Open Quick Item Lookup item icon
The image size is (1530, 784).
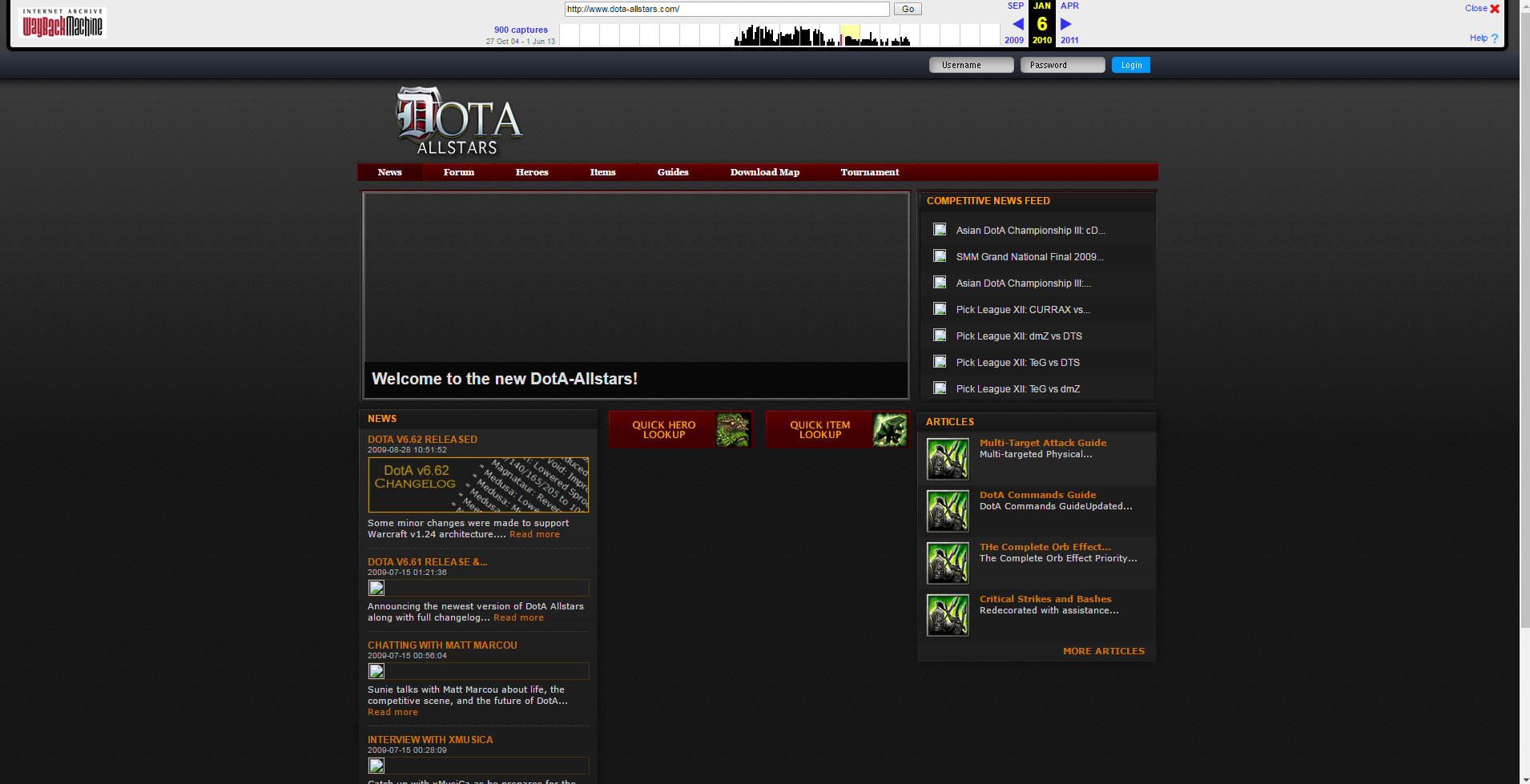[889, 430]
